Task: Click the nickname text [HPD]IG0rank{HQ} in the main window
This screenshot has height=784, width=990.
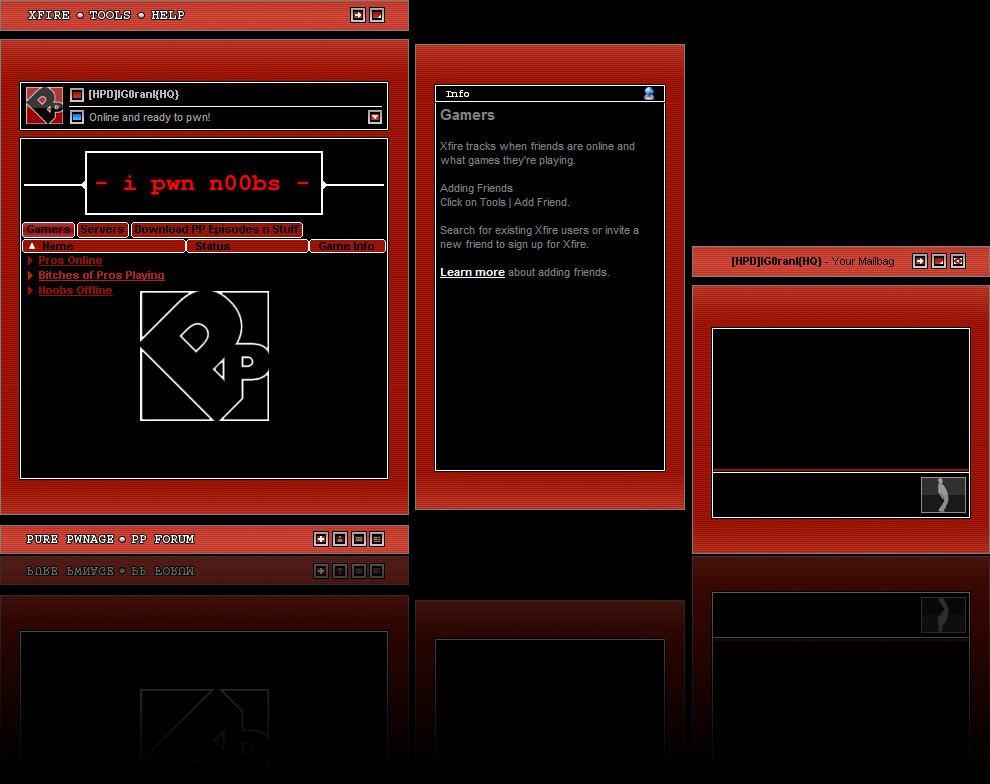Action: [134, 94]
